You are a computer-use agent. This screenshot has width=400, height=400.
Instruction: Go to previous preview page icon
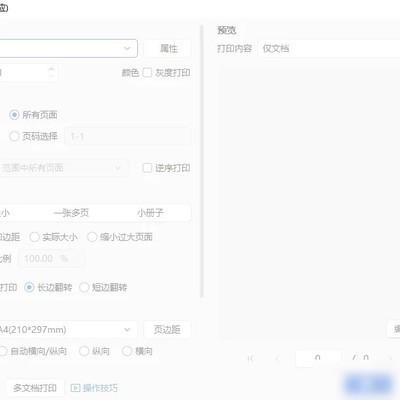coord(277,358)
